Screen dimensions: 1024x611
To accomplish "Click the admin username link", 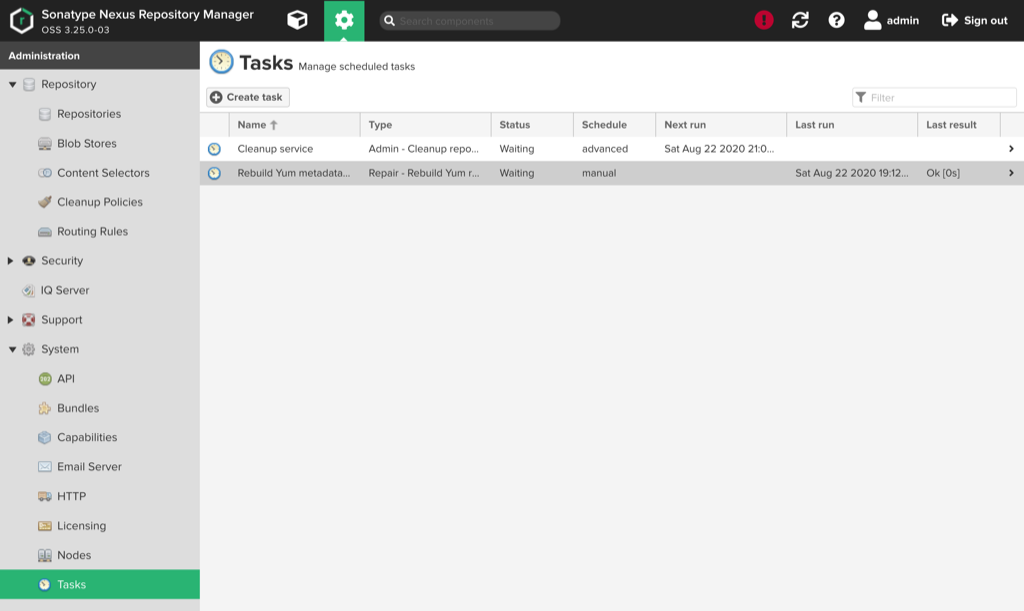I will (x=903, y=20).
